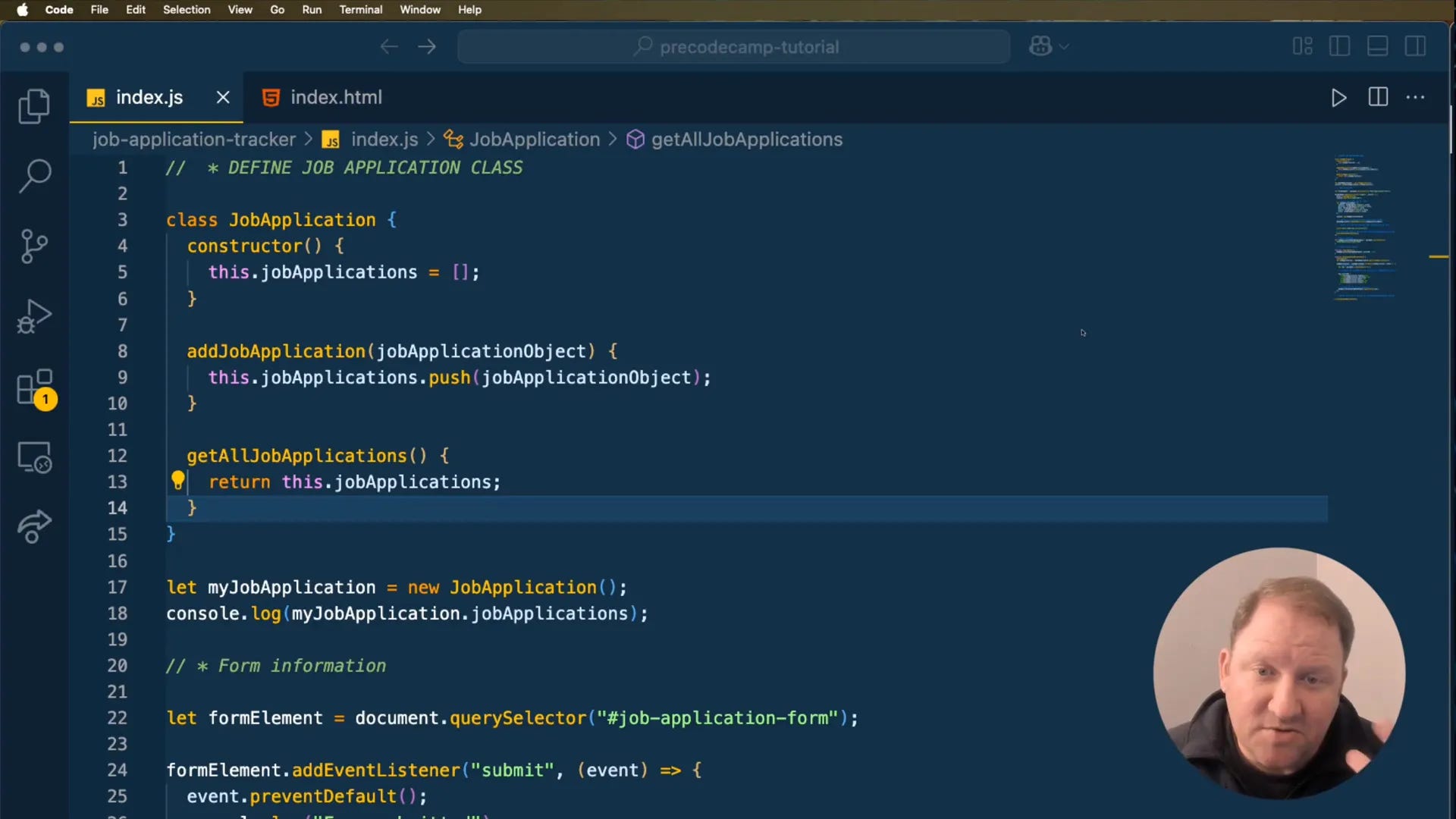1456x819 pixels.
Task: Customize layout from title bar icon
Action: point(1302,46)
